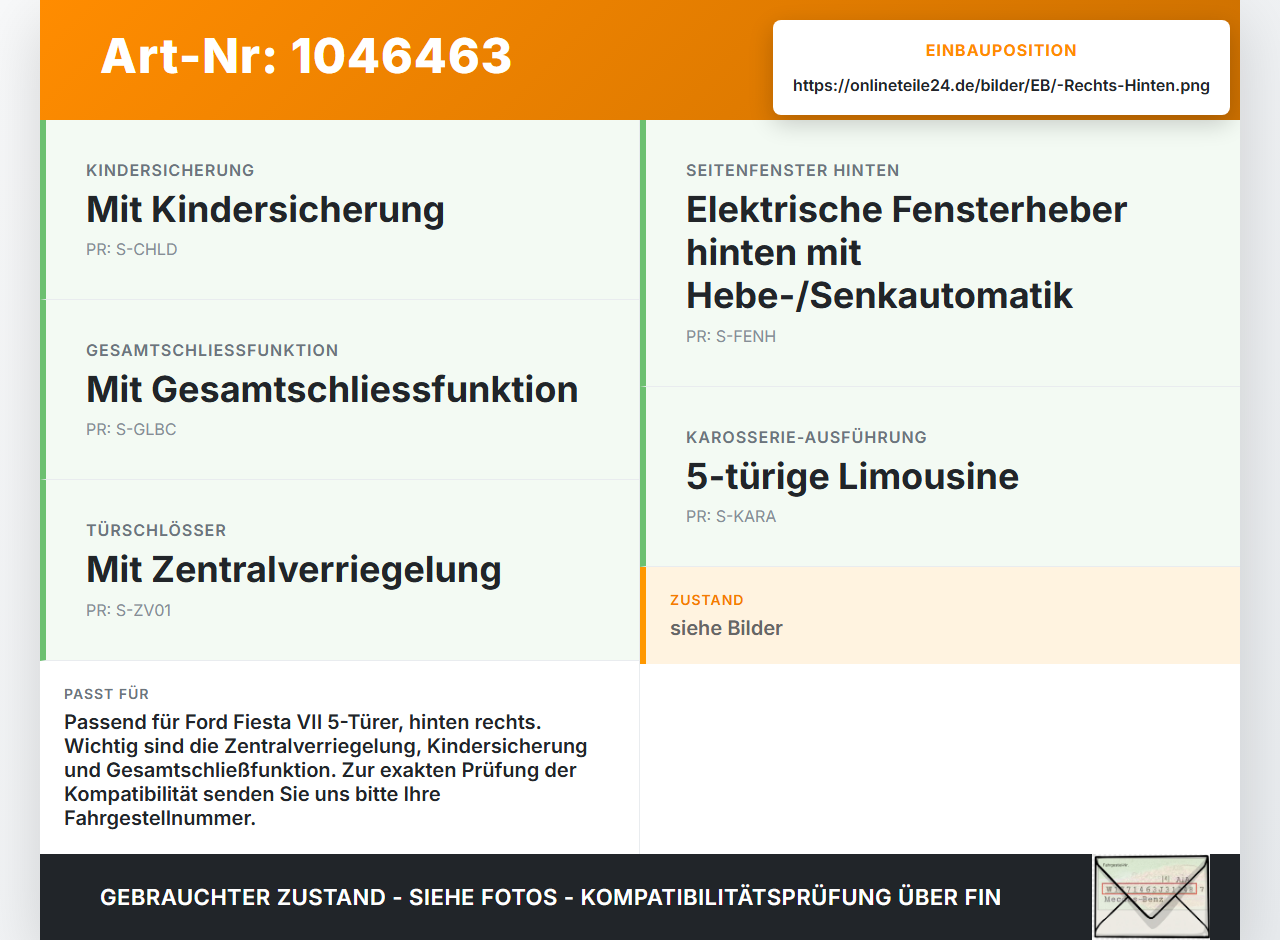Viewport: 1280px width, 940px height.
Task: Click the 5-türige Limousine card
Action: point(940,477)
